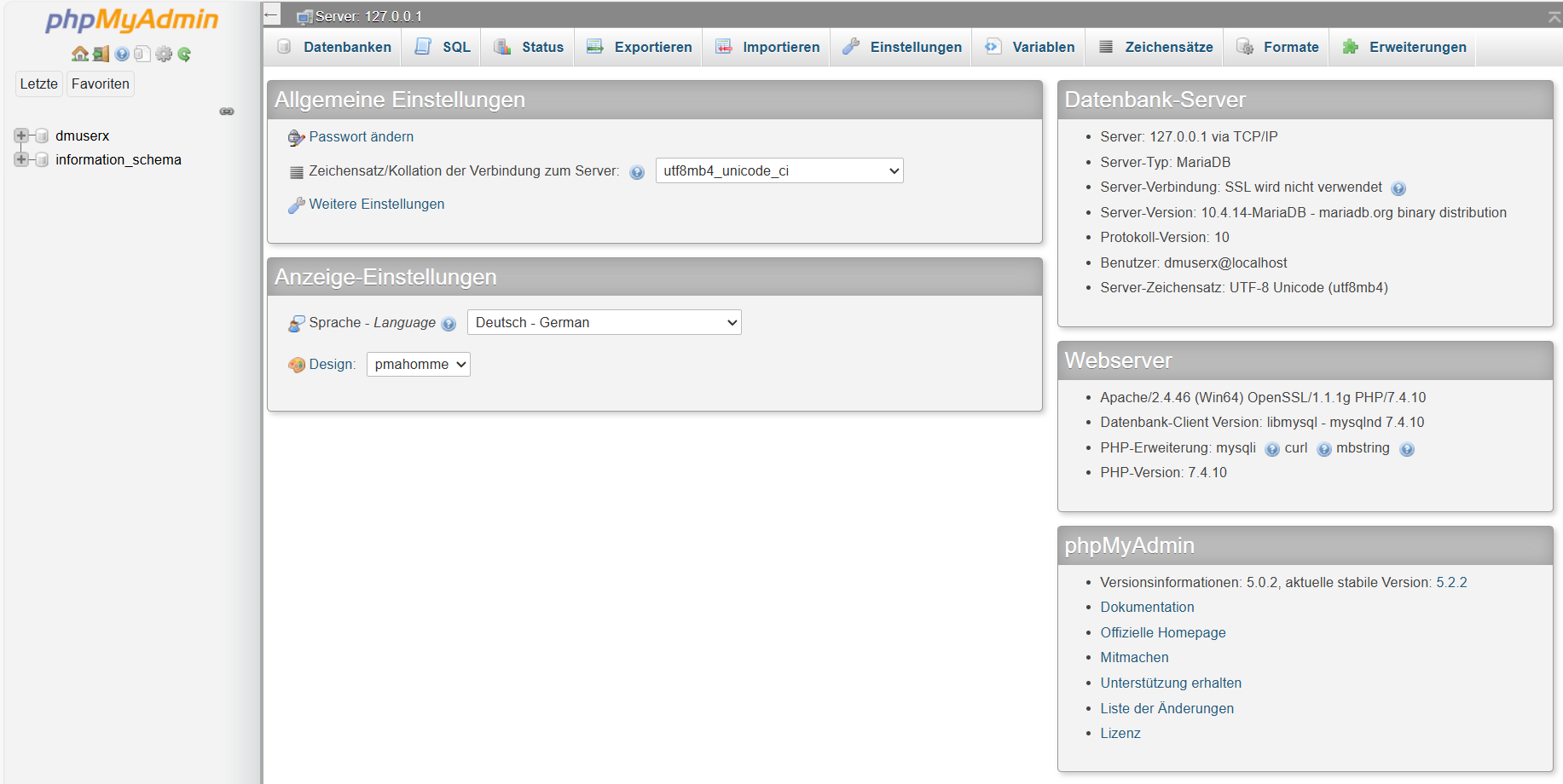
Task: Click the Anzeige-Einstellungen panel header
Action: (655, 277)
